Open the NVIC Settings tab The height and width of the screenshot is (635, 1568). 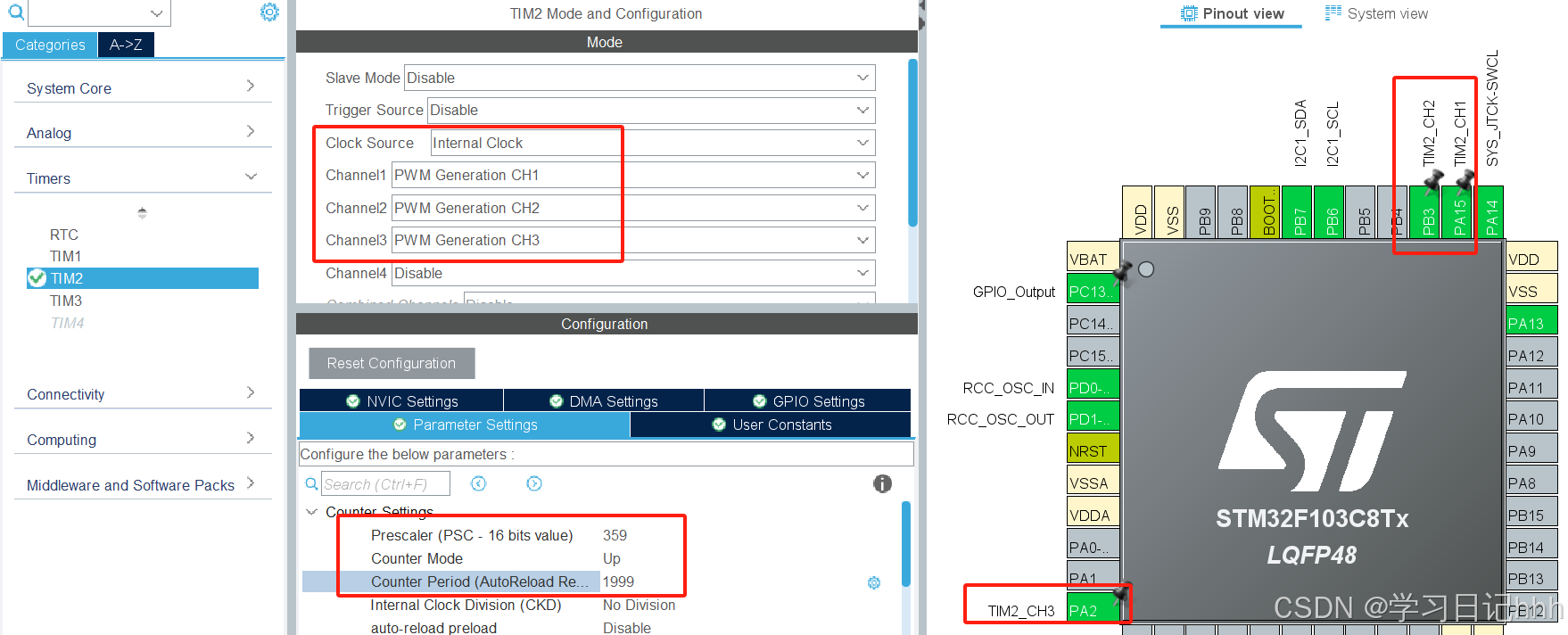[401, 401]
